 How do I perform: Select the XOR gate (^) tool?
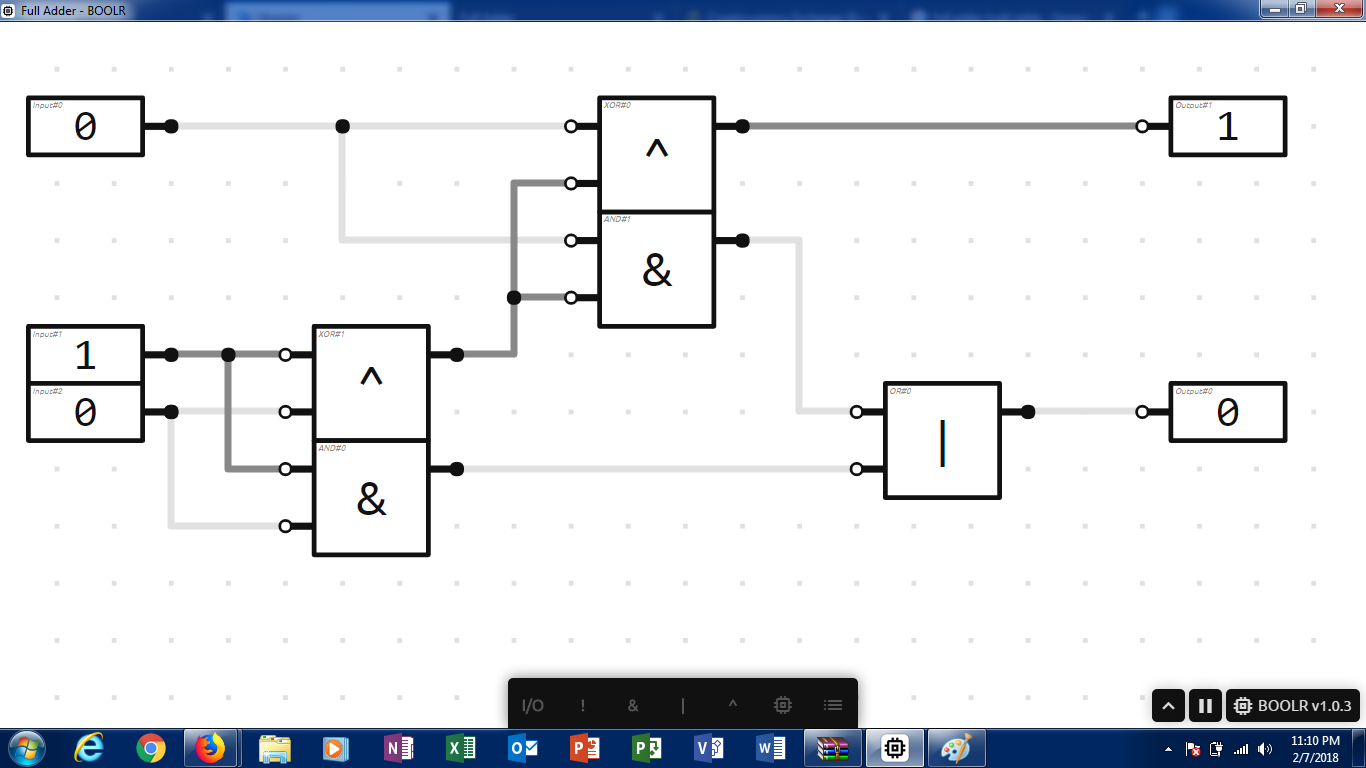[733, 705]
